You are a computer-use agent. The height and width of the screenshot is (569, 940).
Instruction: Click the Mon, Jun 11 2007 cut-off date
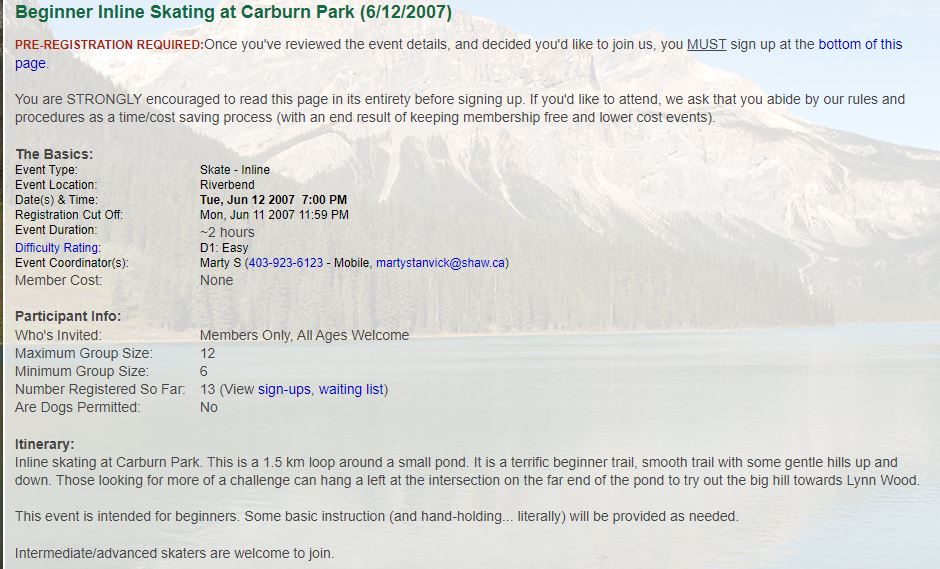click(x=247, y=215)
